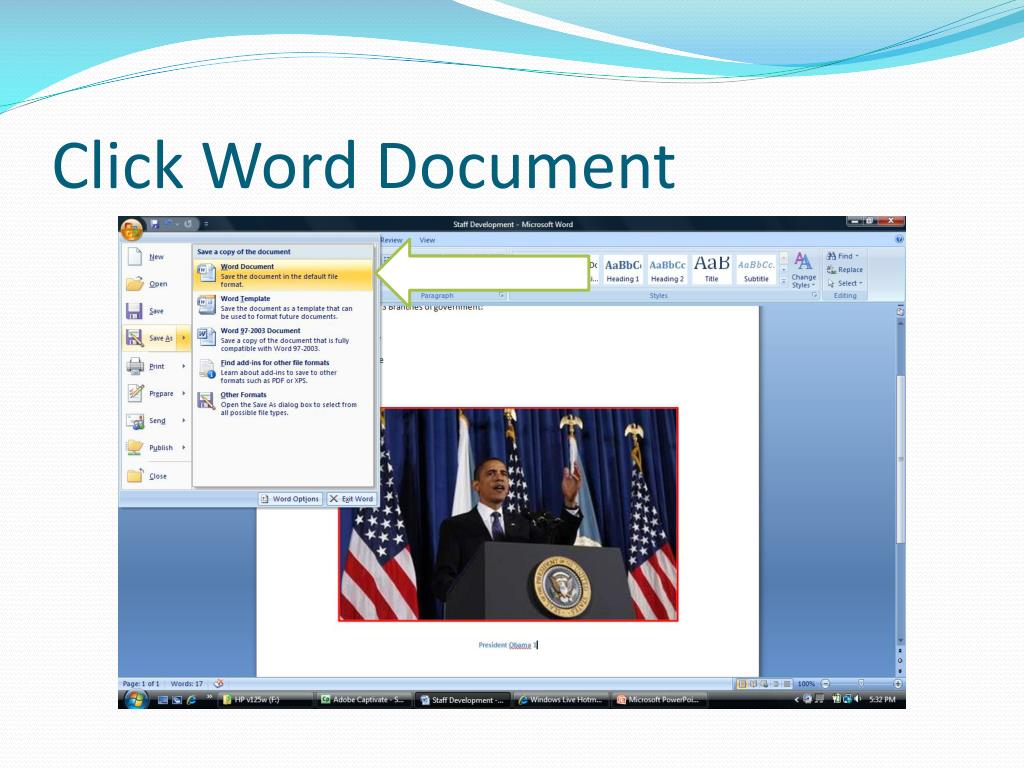Click the 5:32 PM system clock

(x=882, y=699)
